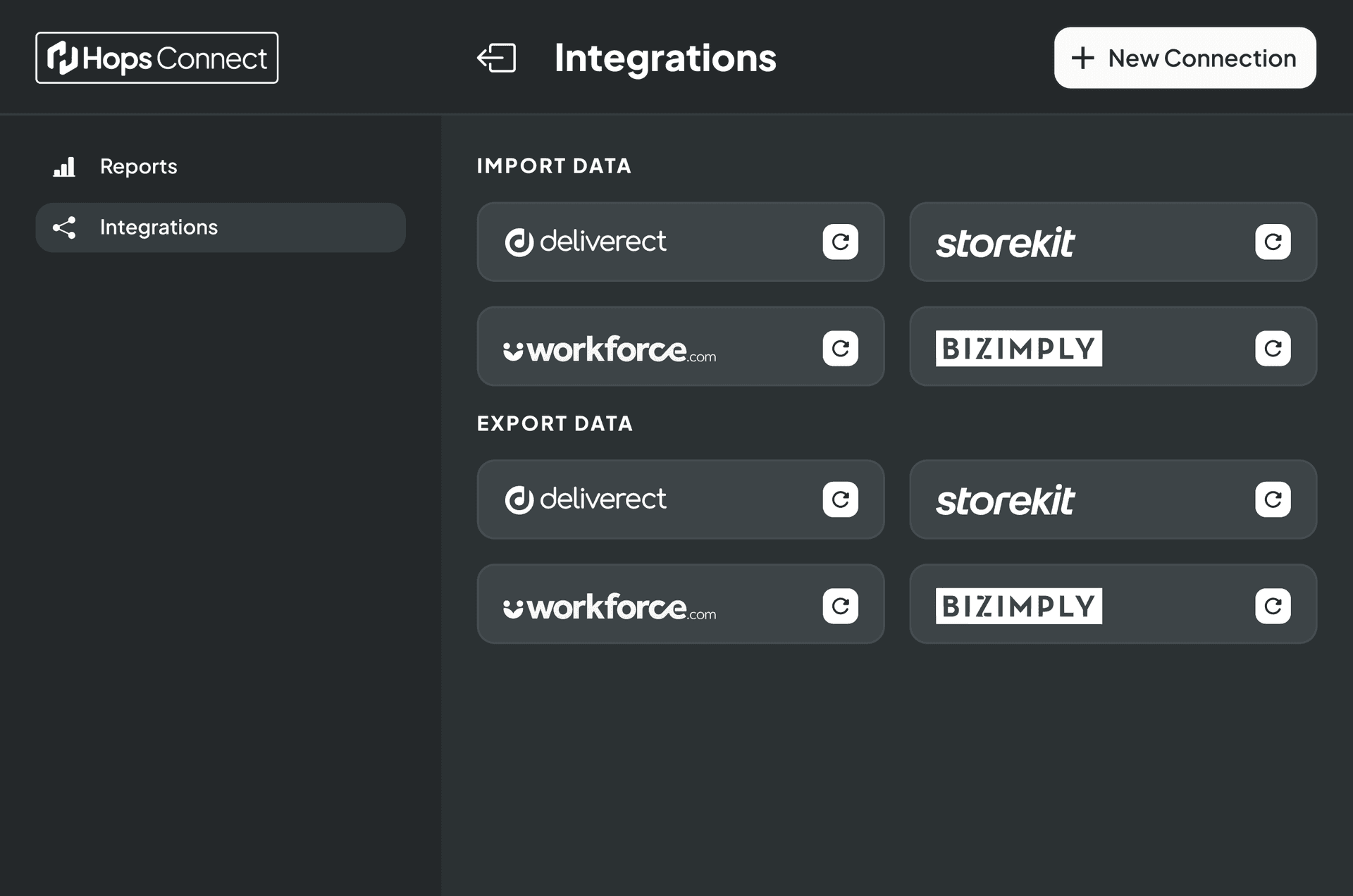
Task: Click the EXPORT DATA heading
Action: [555, 423]
